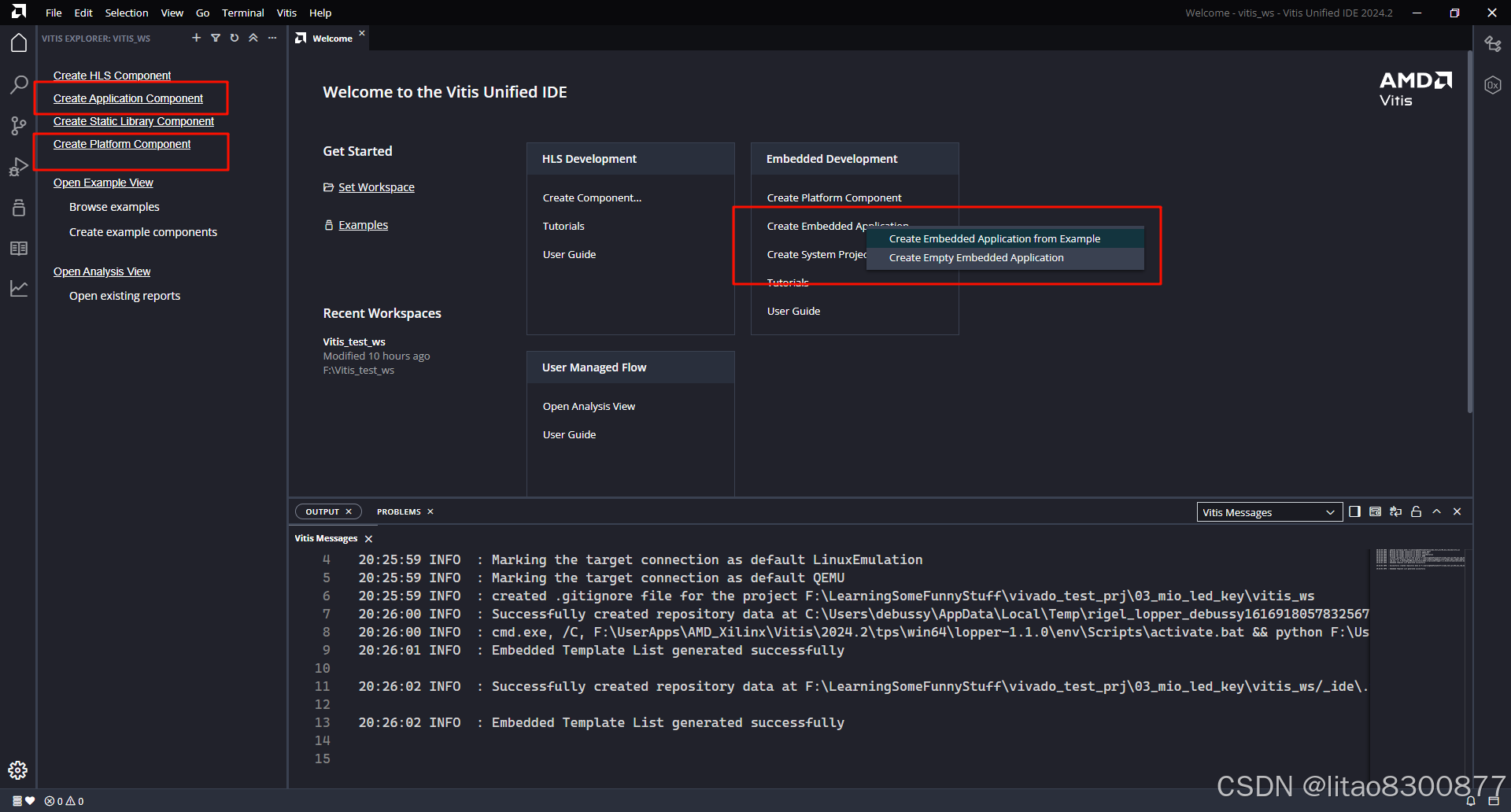The width and height of the screenshot is (1511, 812).
Task: Collapse all in Vitis Explorer
Action: click(253, 38)
